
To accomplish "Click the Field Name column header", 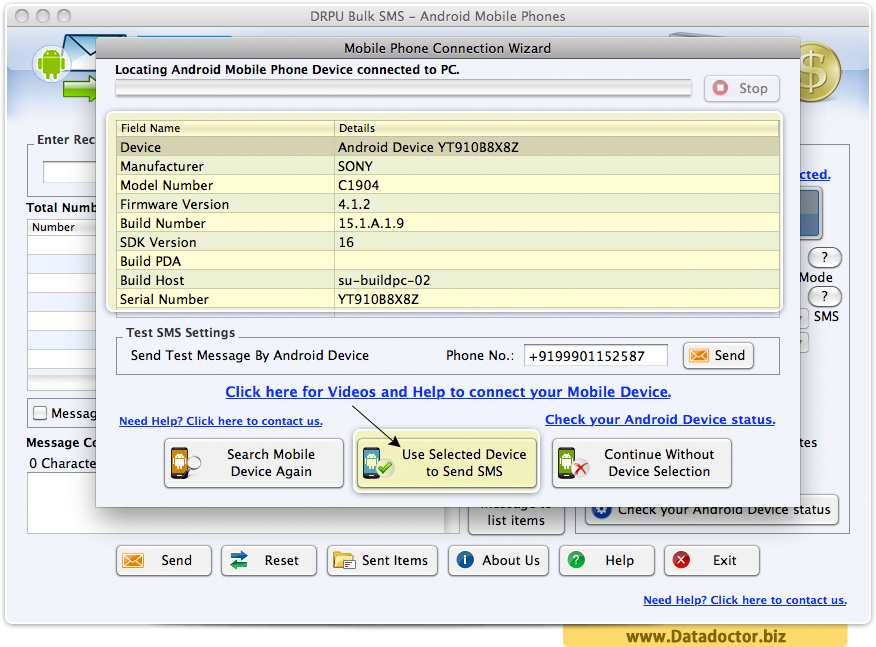I will click(225, 128).
